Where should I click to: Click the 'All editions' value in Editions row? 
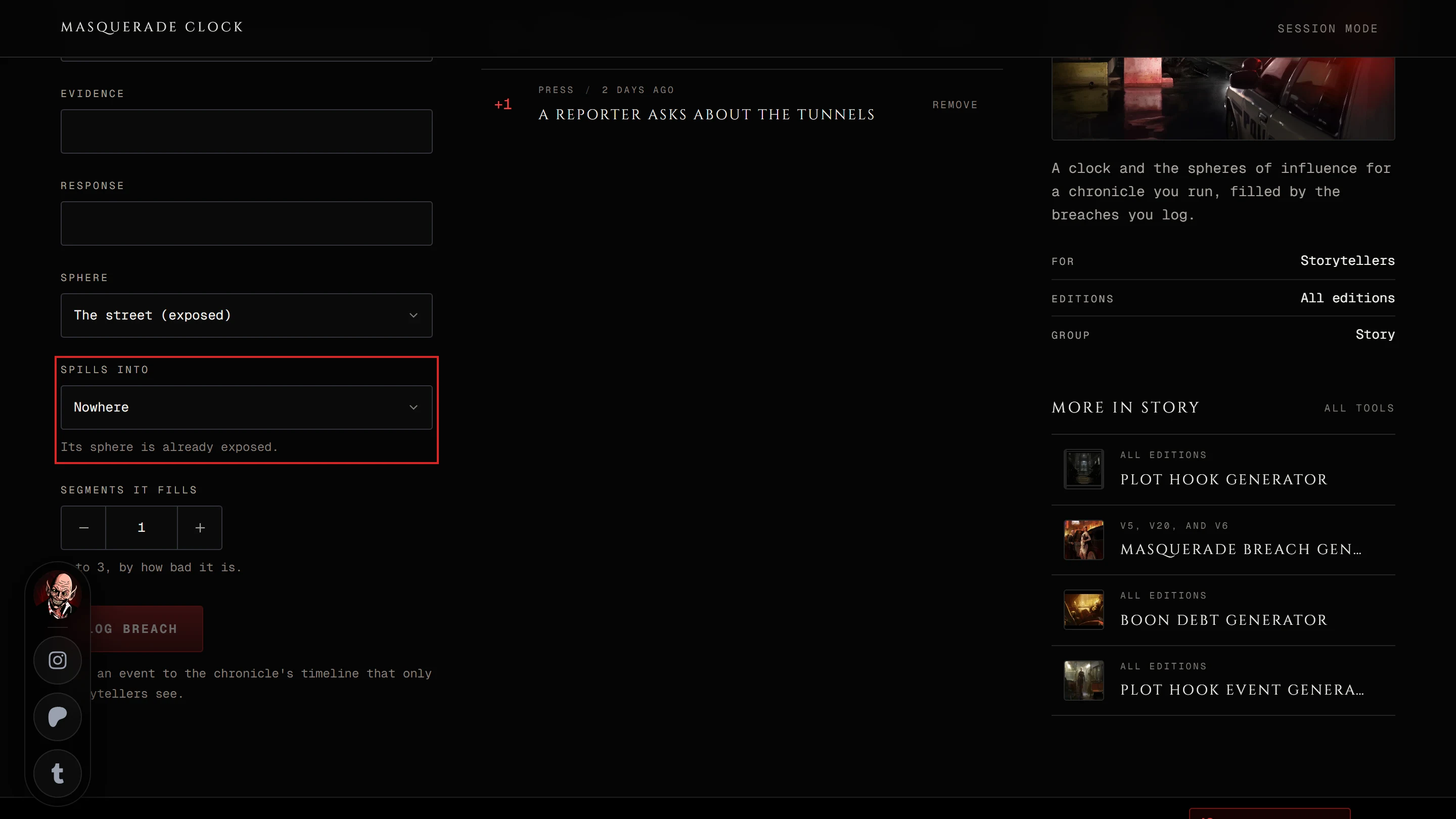click(1347, 298)
